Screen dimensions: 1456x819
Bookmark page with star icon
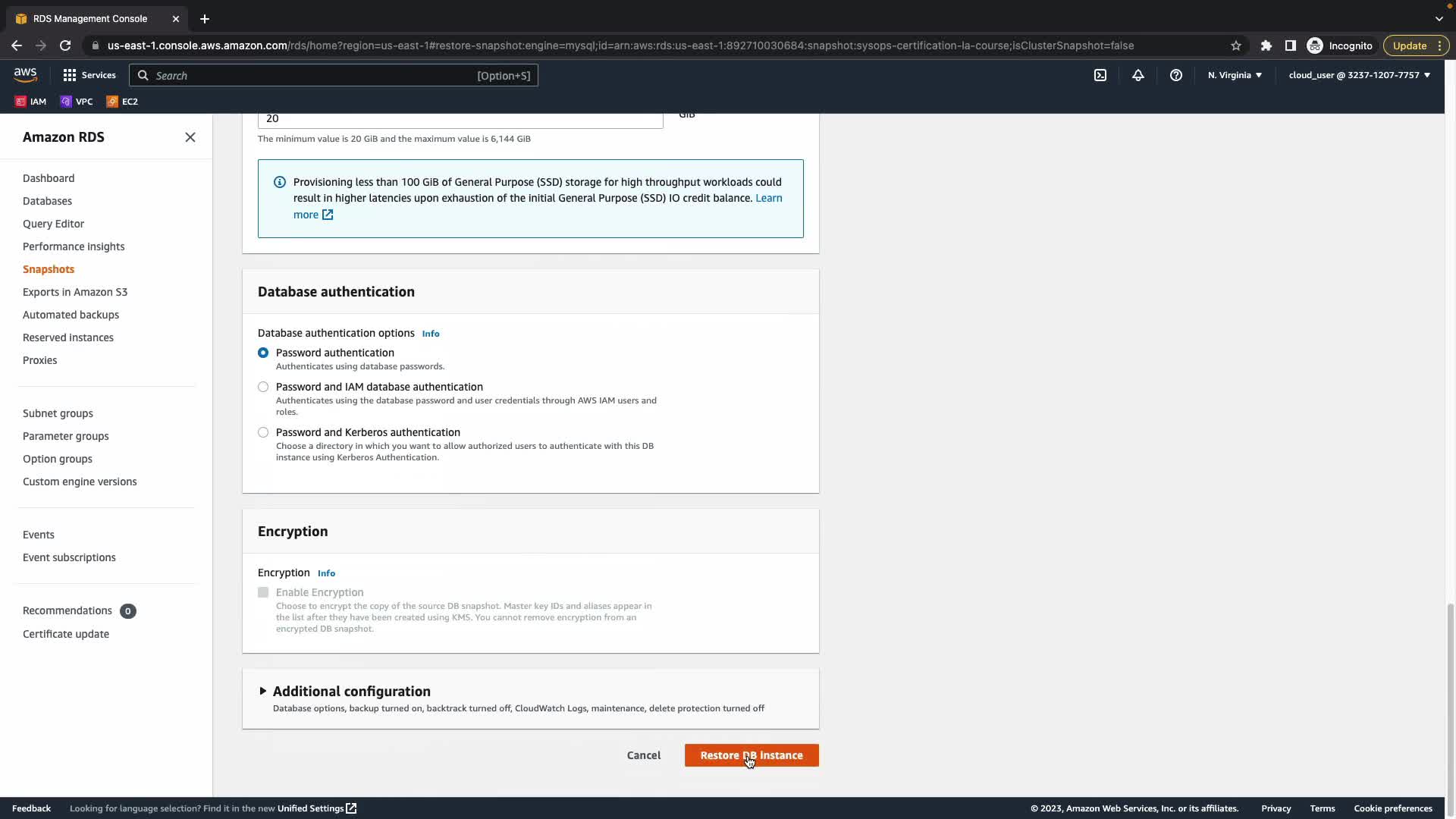(1236, 45)
